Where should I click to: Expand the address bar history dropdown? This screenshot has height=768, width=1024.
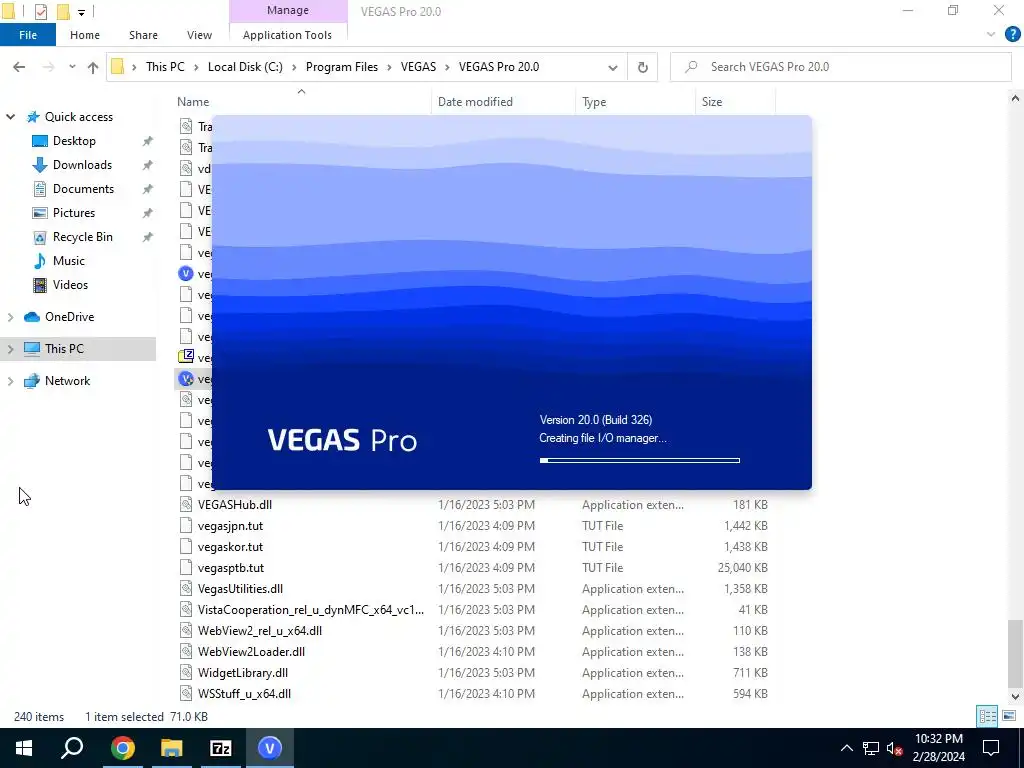click(x=613, y=67)
